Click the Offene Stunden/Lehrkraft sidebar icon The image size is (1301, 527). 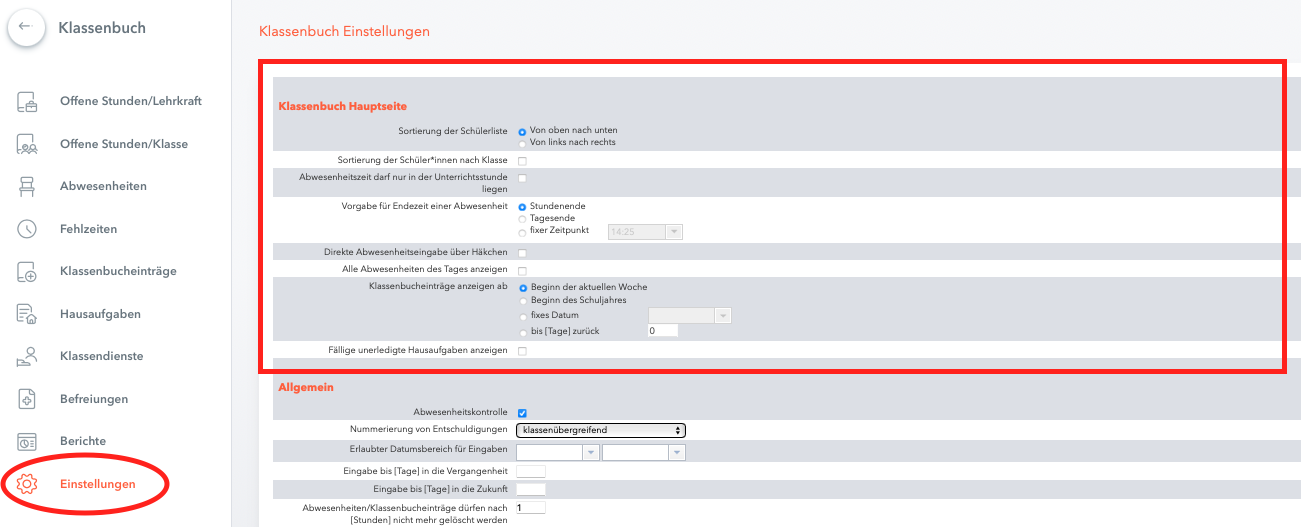(x=27, y=101)
